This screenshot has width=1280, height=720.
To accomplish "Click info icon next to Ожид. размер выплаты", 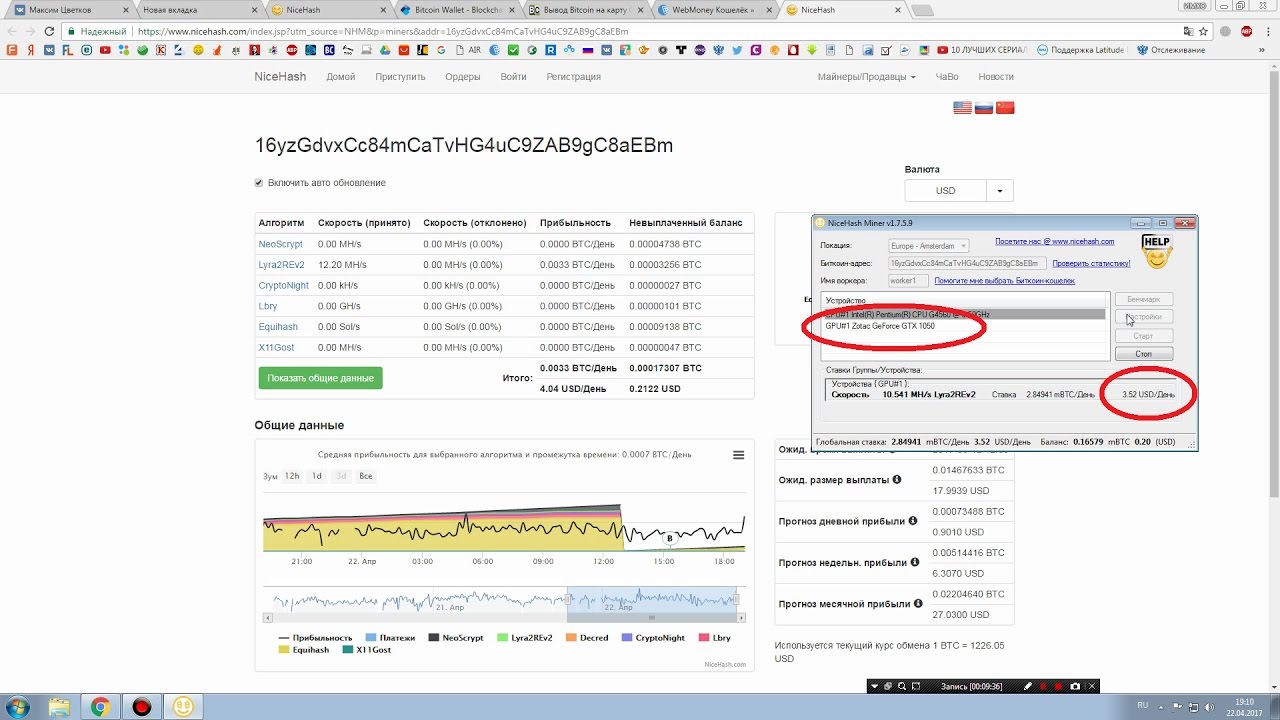I will click(x=896, y=479).
